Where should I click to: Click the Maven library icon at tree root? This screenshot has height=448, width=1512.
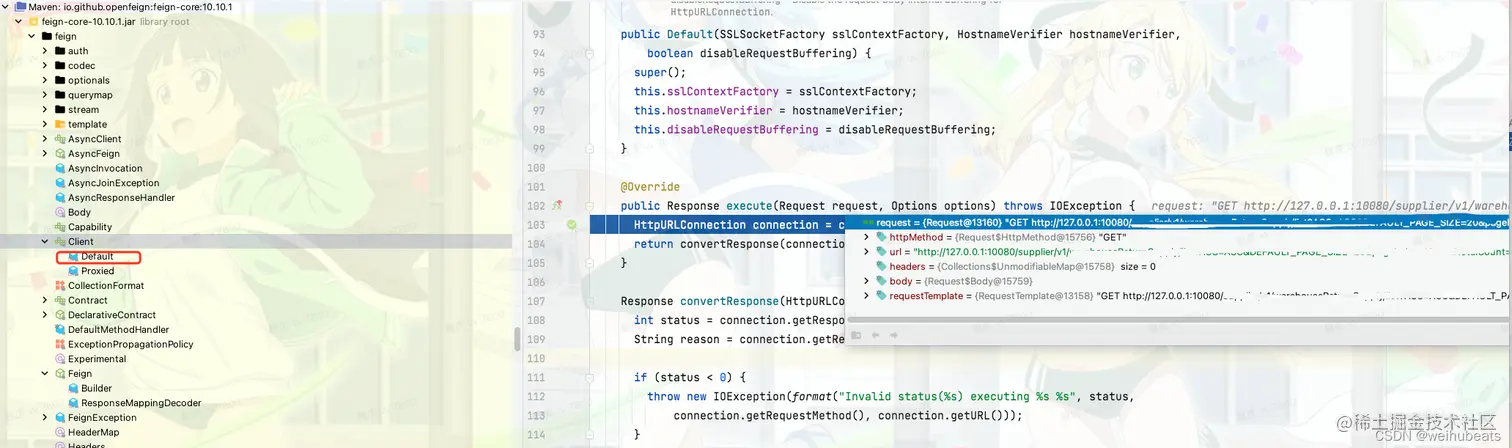point(20,7)
